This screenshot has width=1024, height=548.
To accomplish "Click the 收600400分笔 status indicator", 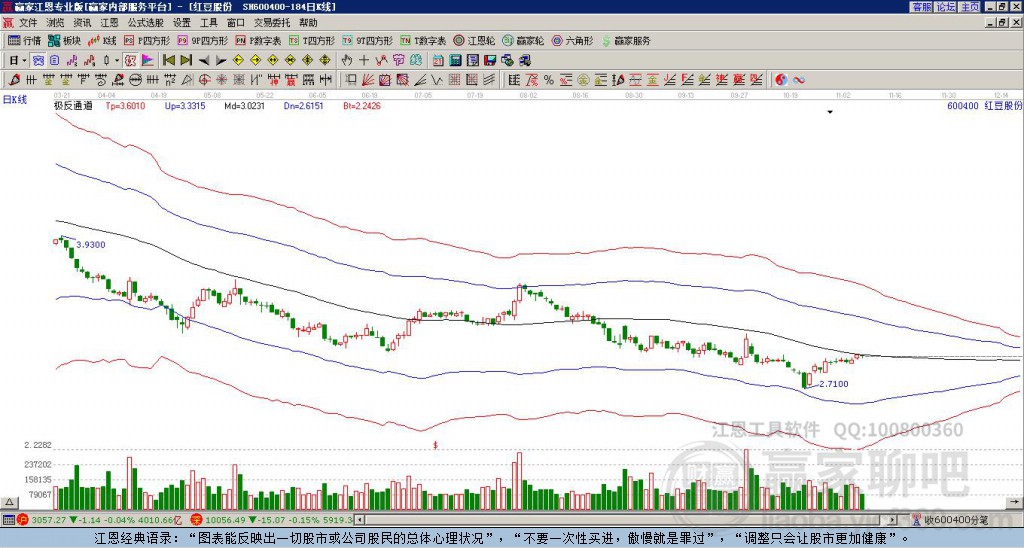I will point(950,520).
